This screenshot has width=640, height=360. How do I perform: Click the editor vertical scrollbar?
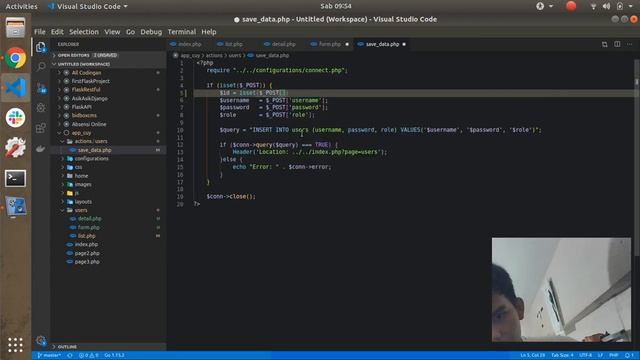point(636,159)
